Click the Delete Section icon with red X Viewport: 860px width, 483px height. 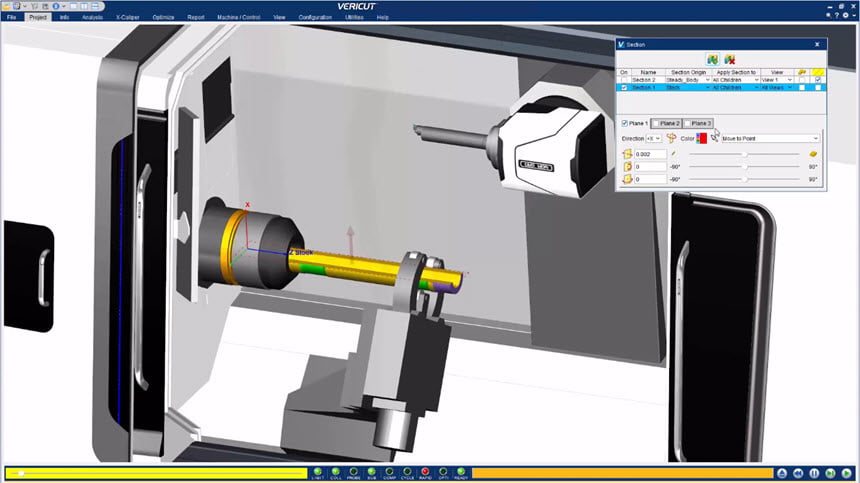coord(729,59)
